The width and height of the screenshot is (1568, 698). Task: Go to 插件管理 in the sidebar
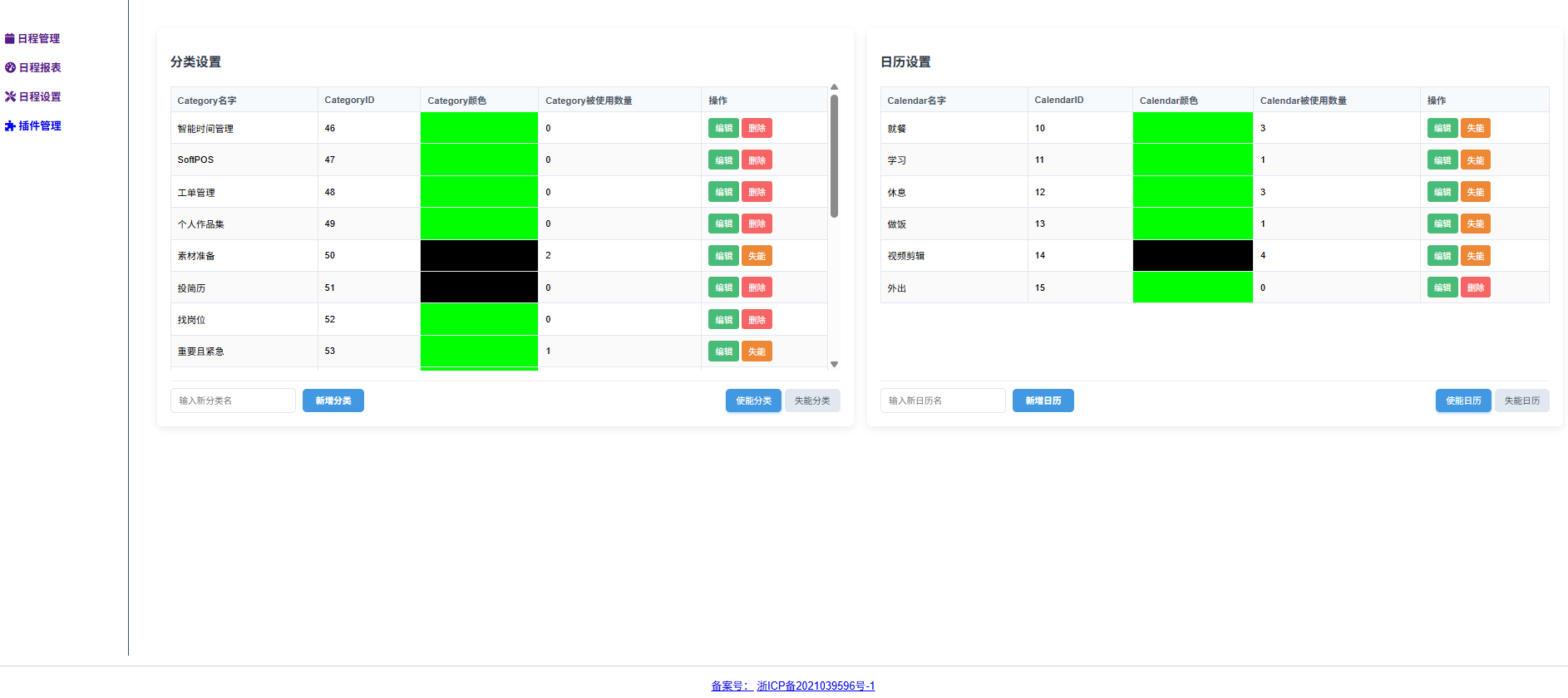pyautogui.click(x=40, y=125)
